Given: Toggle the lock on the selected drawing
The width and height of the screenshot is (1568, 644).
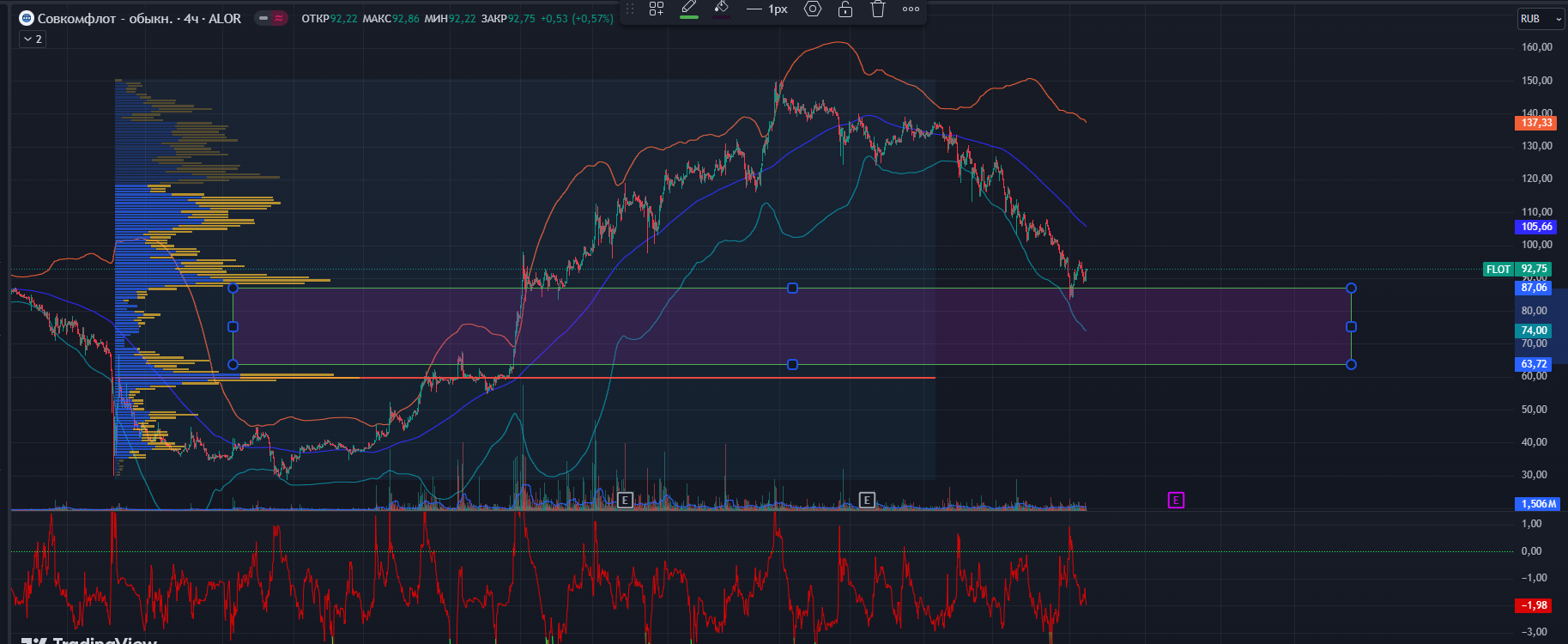Looking at the screenshot, I should [845, 9].
